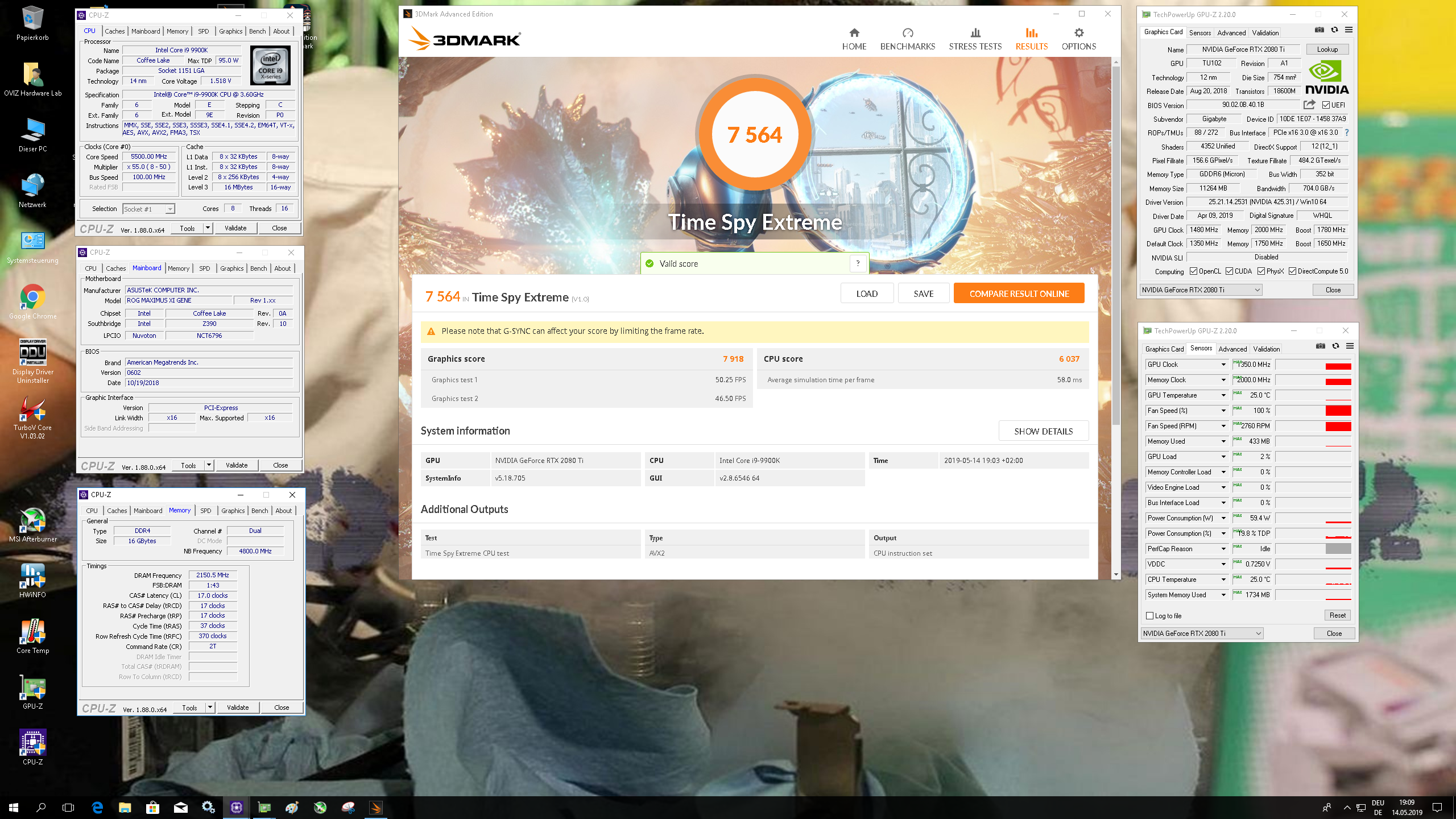This screenshot has height=819, width=1456.
Task: Open Display Driver Uninstaller desktop icon
Action: point(32,362)
